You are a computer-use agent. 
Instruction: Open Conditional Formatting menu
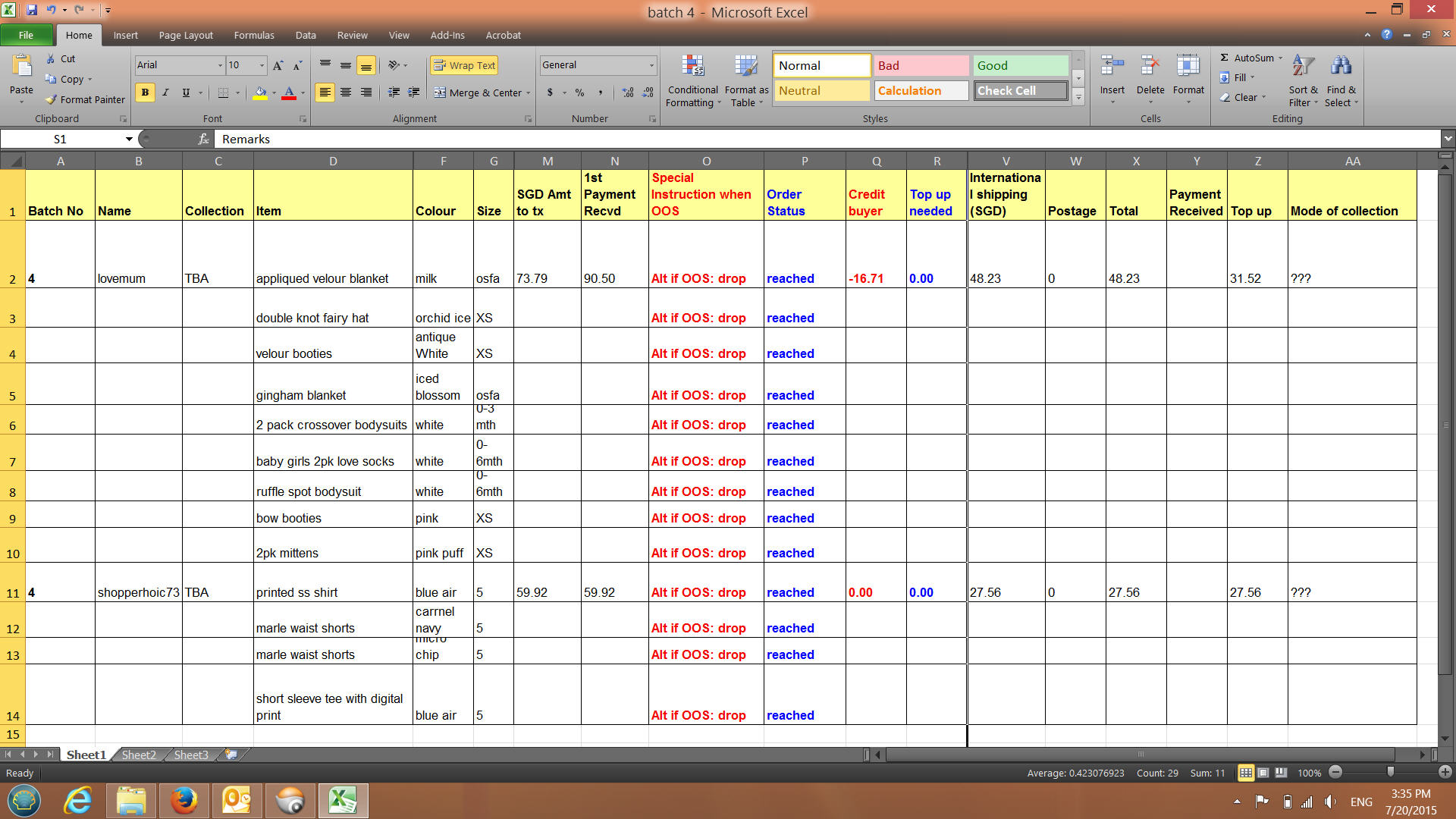pos(693,80)
